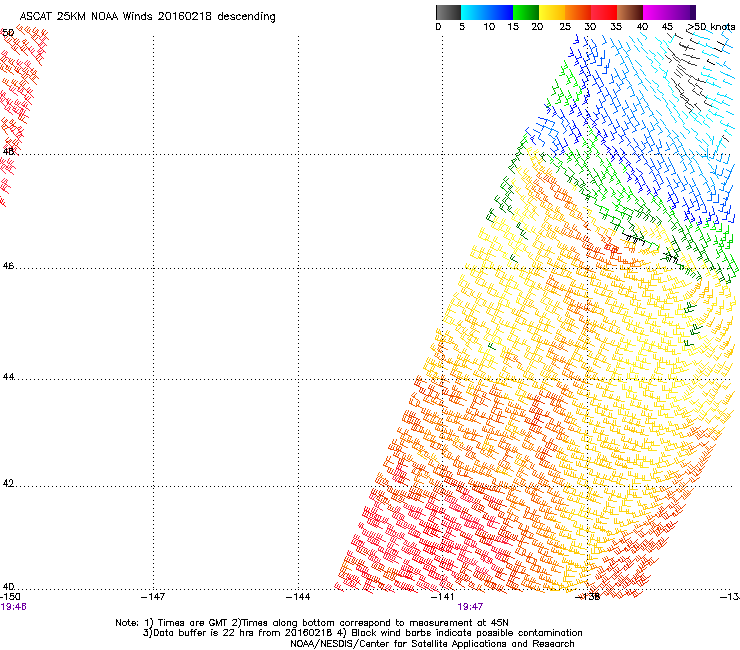
Task: Click the purple 19:47 timestamp
Action: 470,607
